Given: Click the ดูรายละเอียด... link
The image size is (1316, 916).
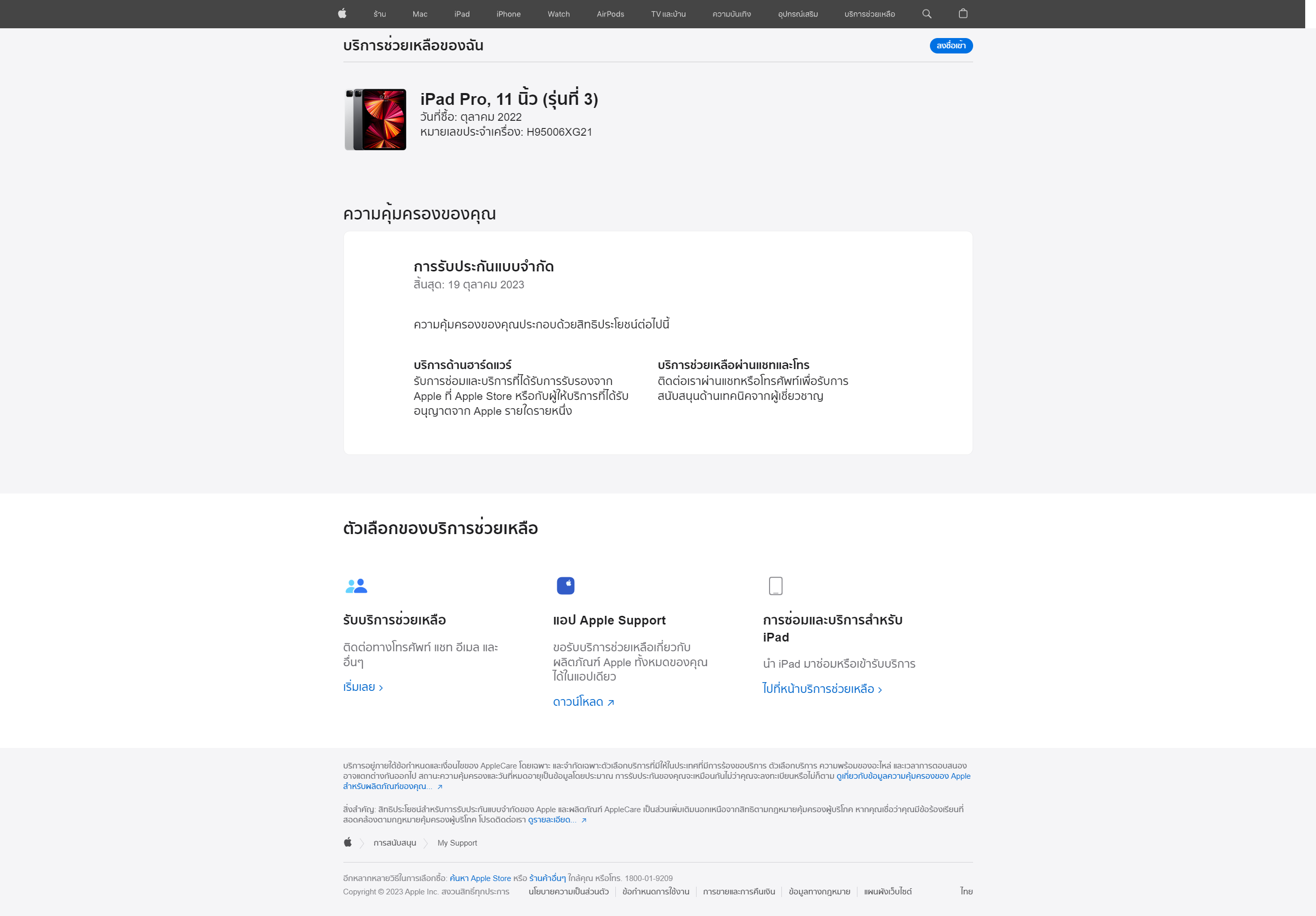Looking at the screenshot, I should (x=557, y=820).
